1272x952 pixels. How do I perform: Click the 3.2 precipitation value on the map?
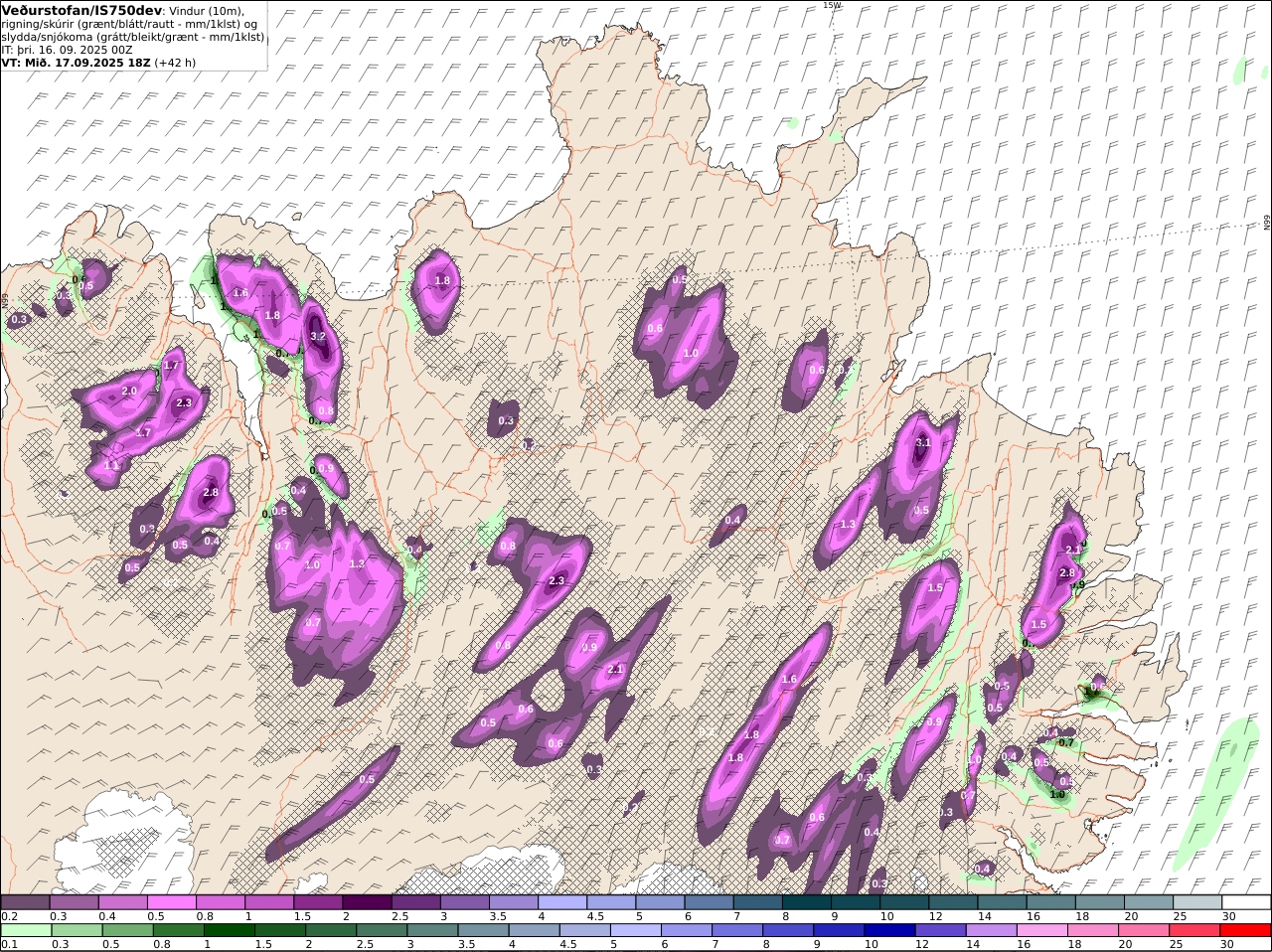click(318, 337)
